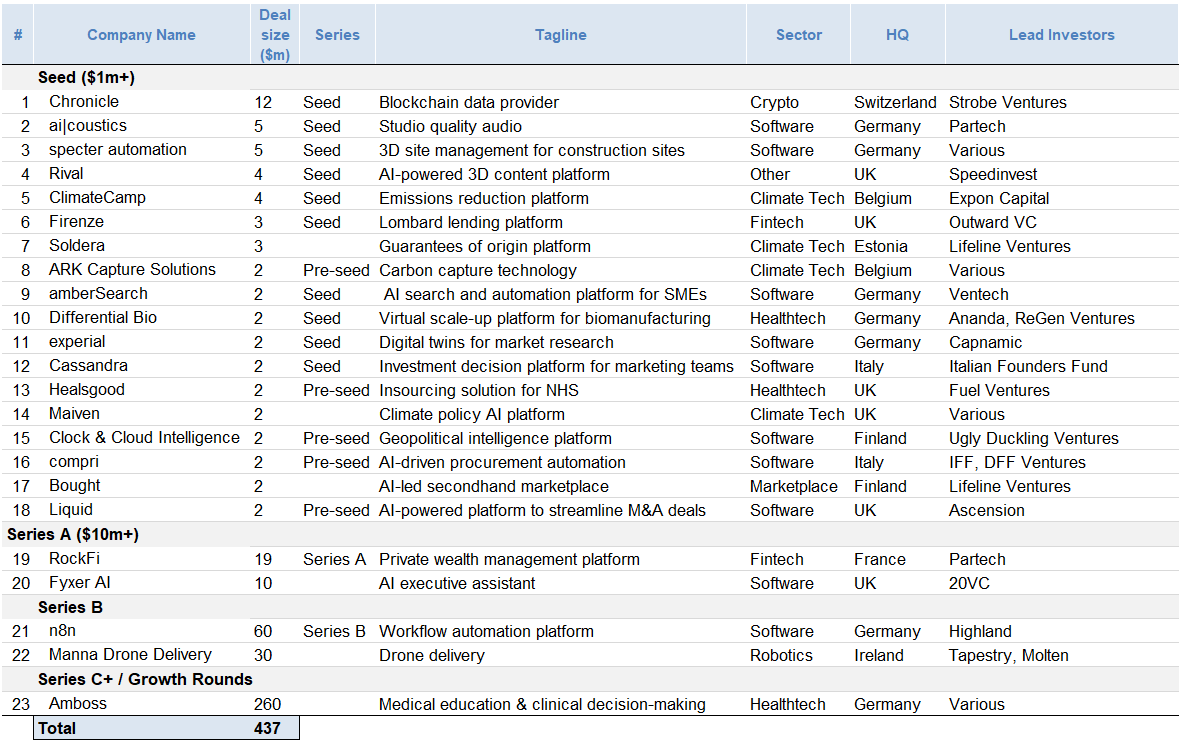Select the Marketplace sector cell
The width and height of the screenshot is (1182, 752).
794,487
